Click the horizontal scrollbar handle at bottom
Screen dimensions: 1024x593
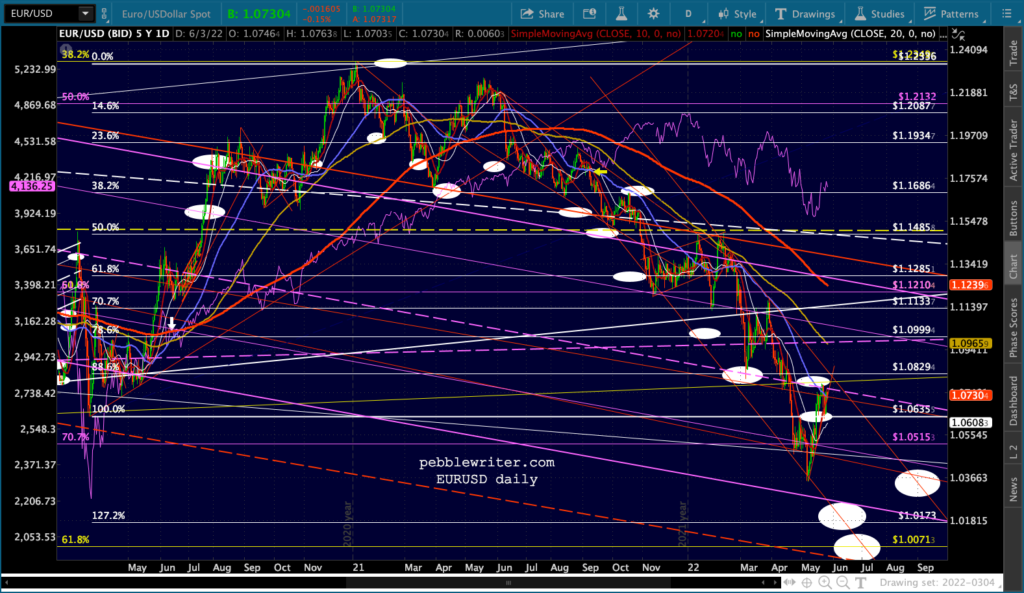[x=508, y=583]
